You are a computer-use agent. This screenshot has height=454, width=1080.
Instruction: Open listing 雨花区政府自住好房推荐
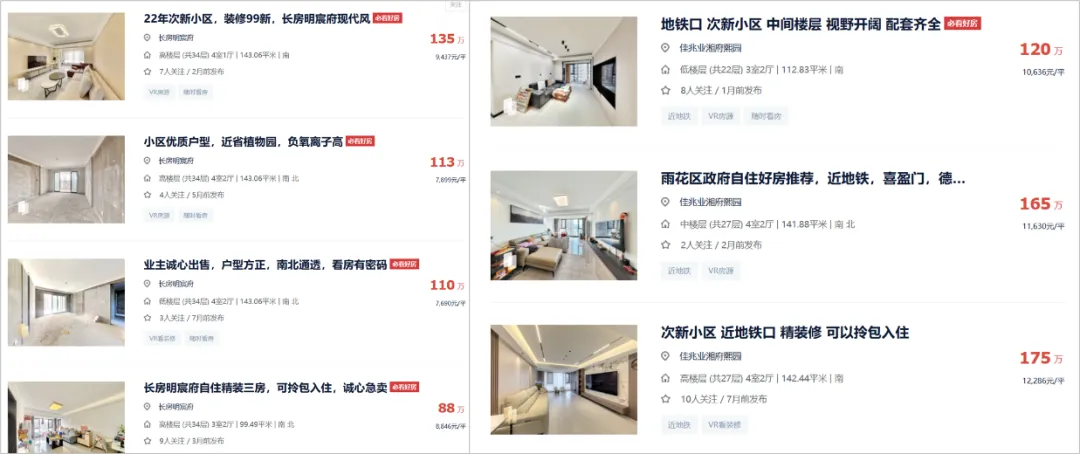coord(813,179)
